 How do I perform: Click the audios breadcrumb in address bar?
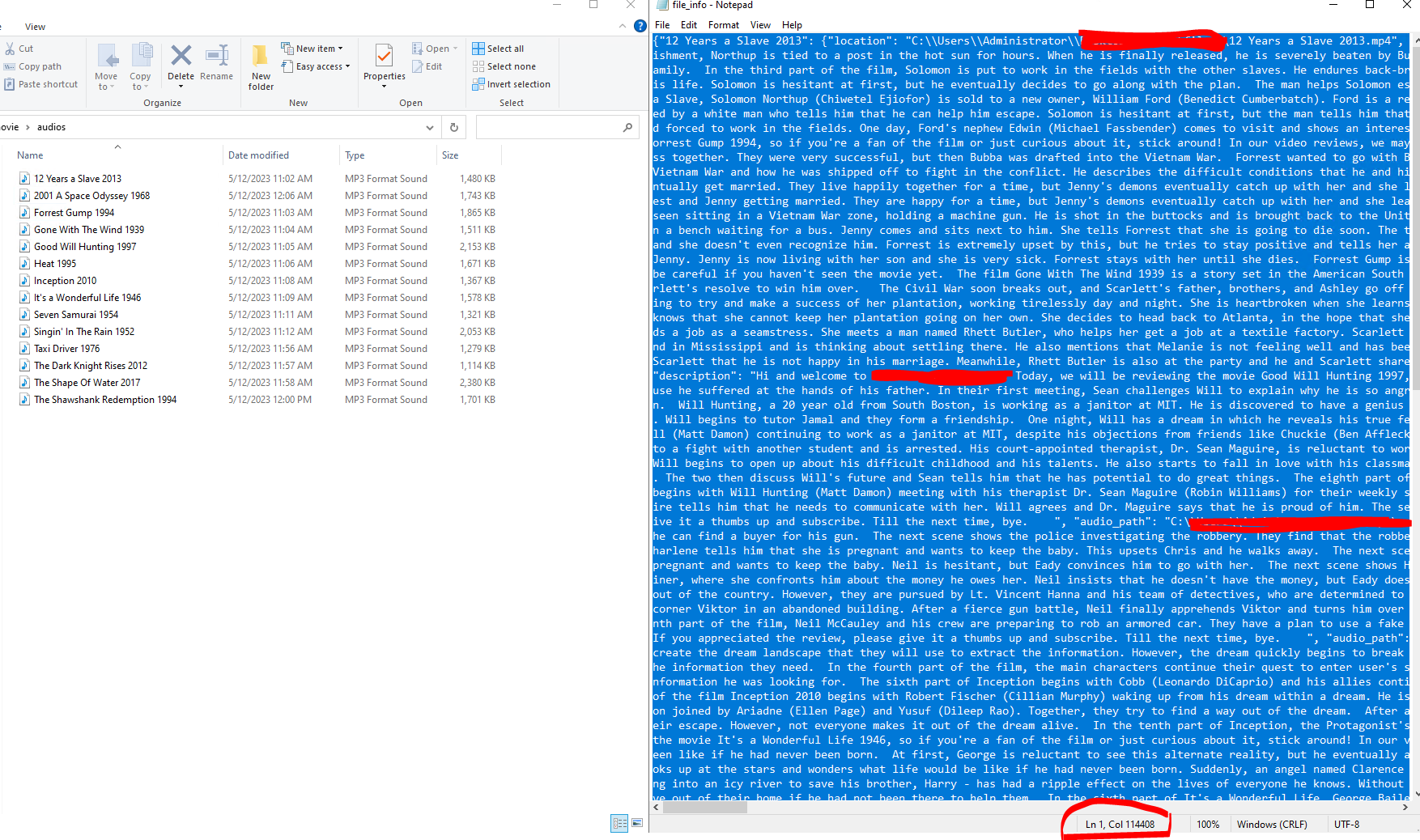pyautogui.click(x=51, y=127)
